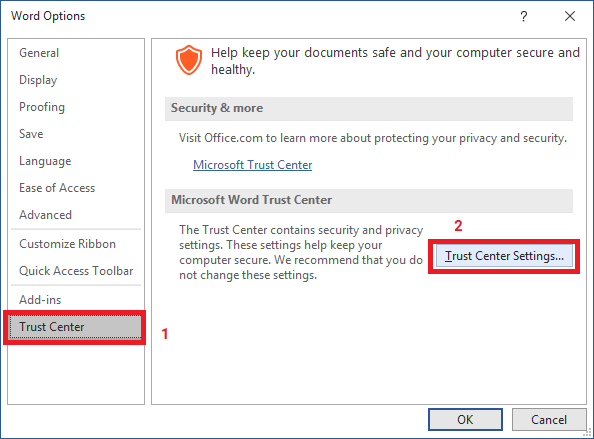Click the Trust Center Settings button
The width and height of the screenshot is (594, 439).
[504, 256]
